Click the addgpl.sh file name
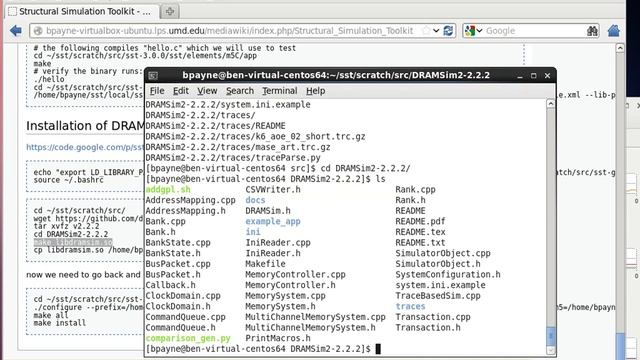The image size is (640, 360). 168,189
